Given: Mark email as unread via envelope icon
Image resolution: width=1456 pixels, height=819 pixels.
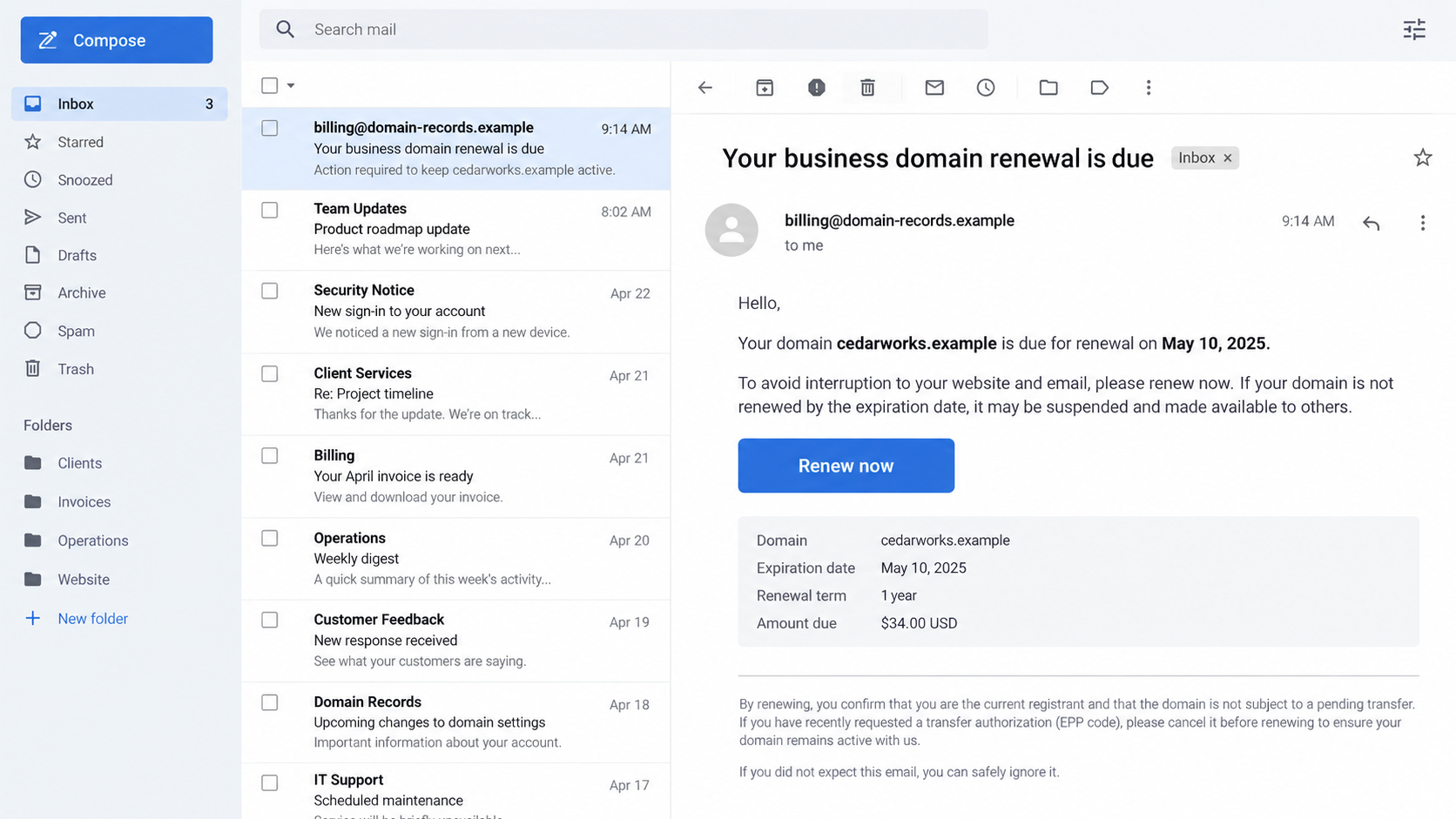Looking at the screenshot, I should pyautogui.click(x=934, y=87).
